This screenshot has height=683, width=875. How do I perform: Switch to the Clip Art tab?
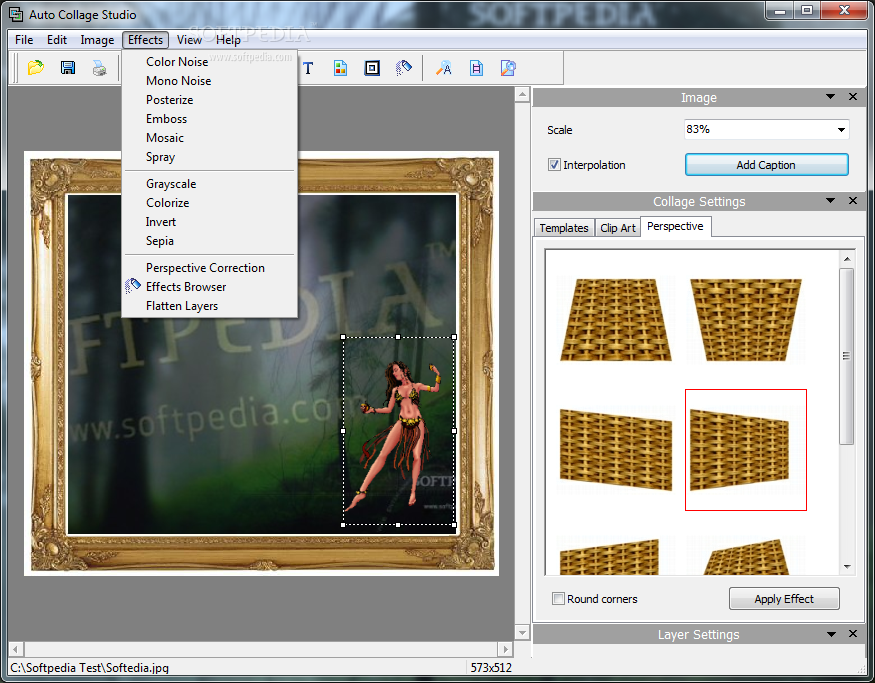pos(618,228)
